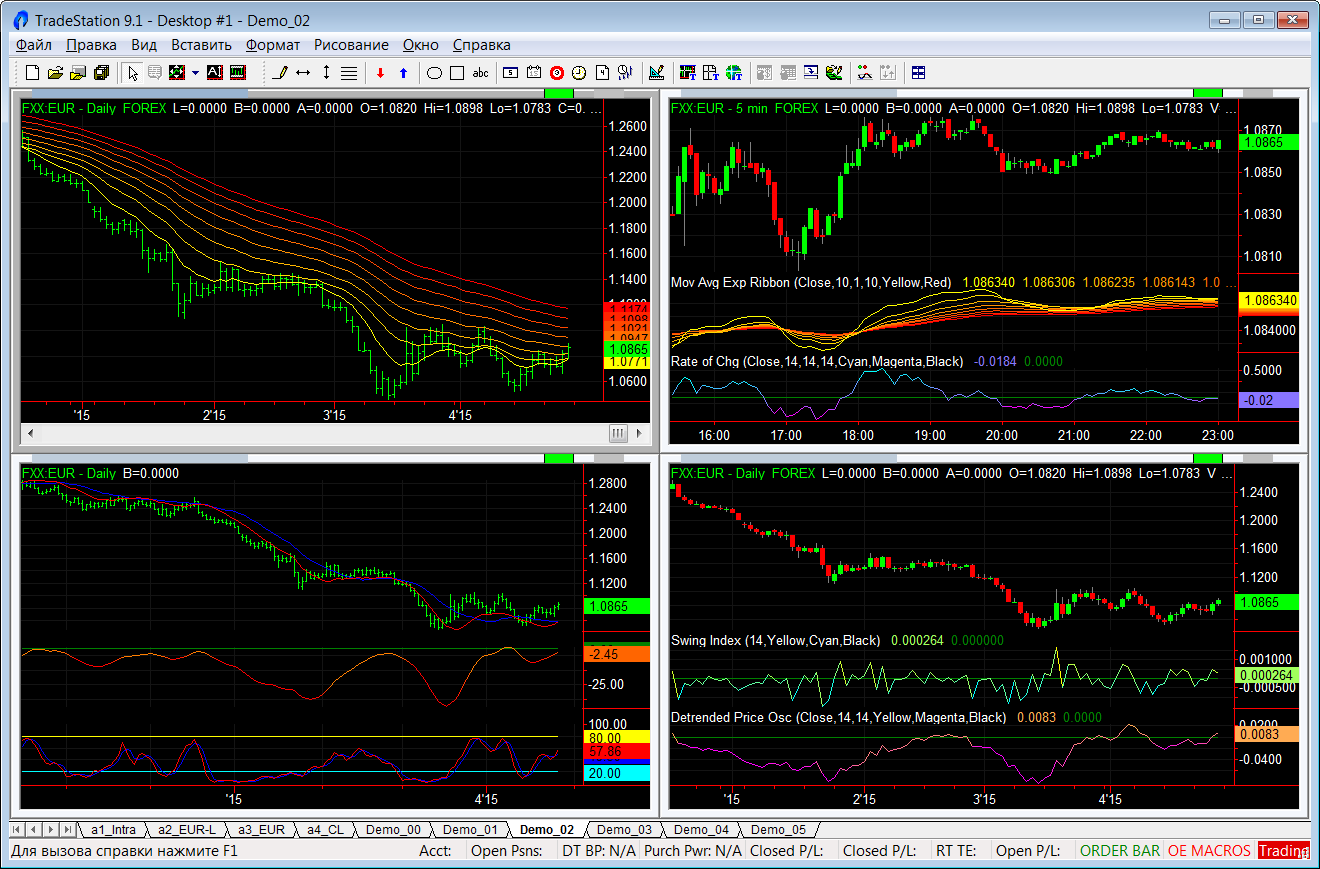Select the parallel horizontal lines tool
The image size is (1320, 869).
[349, 72]
